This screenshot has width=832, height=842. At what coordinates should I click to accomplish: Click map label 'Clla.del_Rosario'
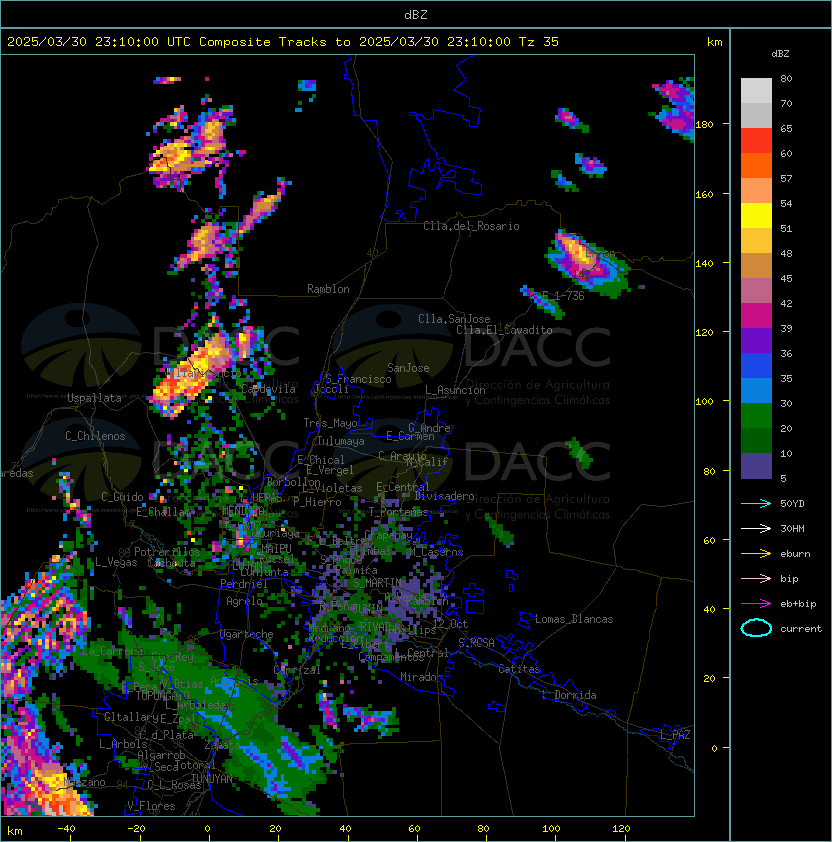click(x=471, y=226)
